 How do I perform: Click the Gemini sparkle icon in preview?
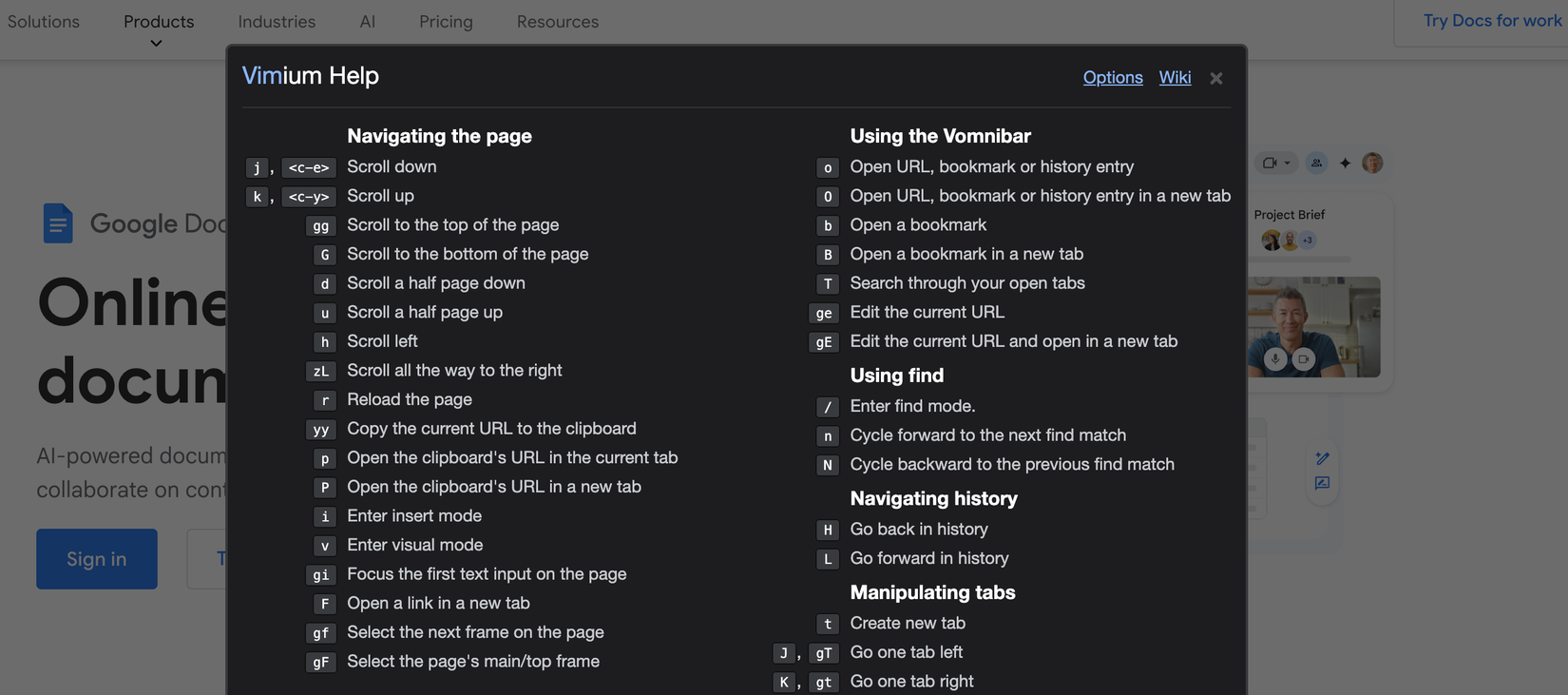tap(1345, 164)
